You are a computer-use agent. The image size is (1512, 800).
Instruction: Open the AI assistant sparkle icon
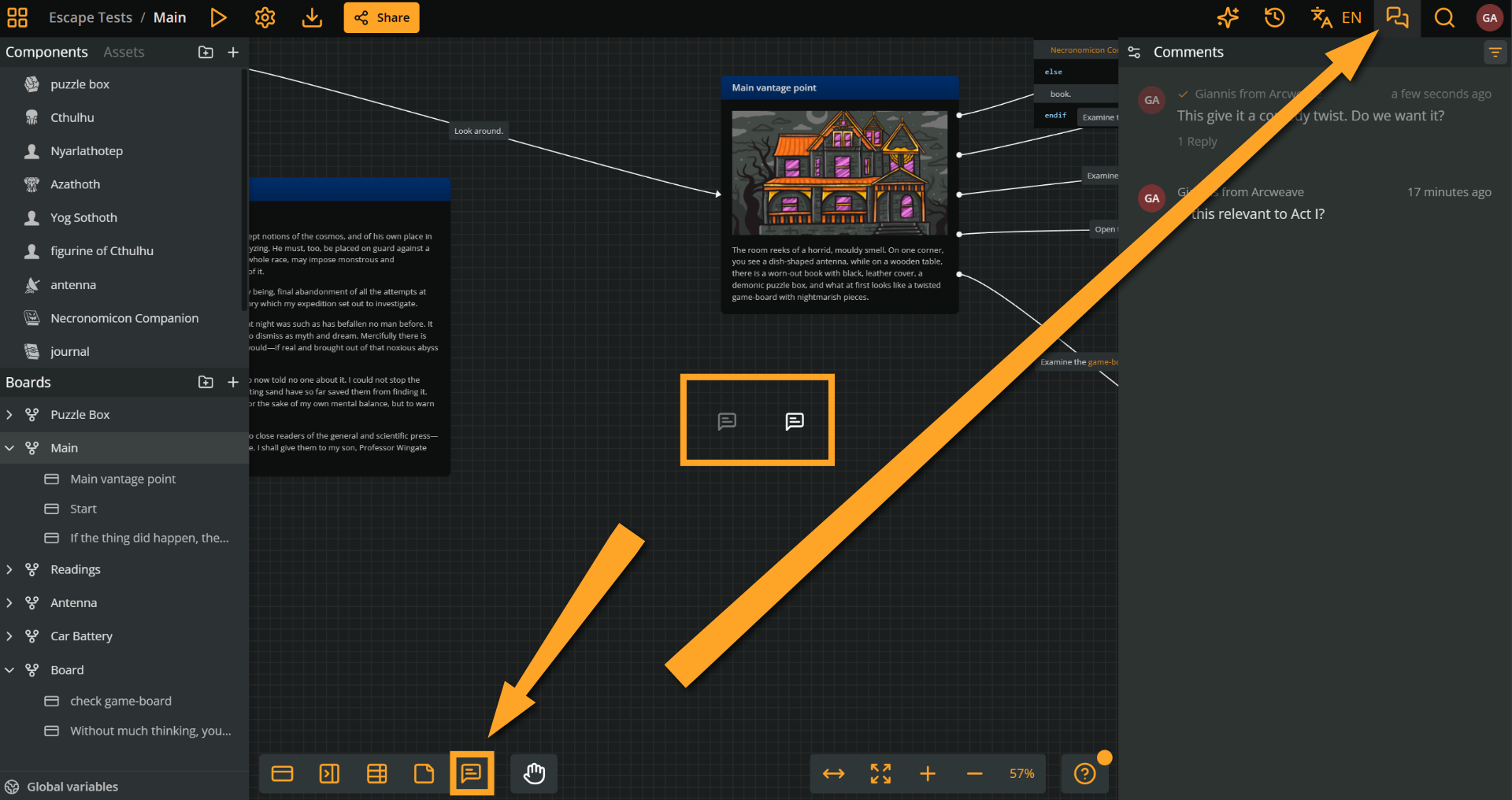1228,17
